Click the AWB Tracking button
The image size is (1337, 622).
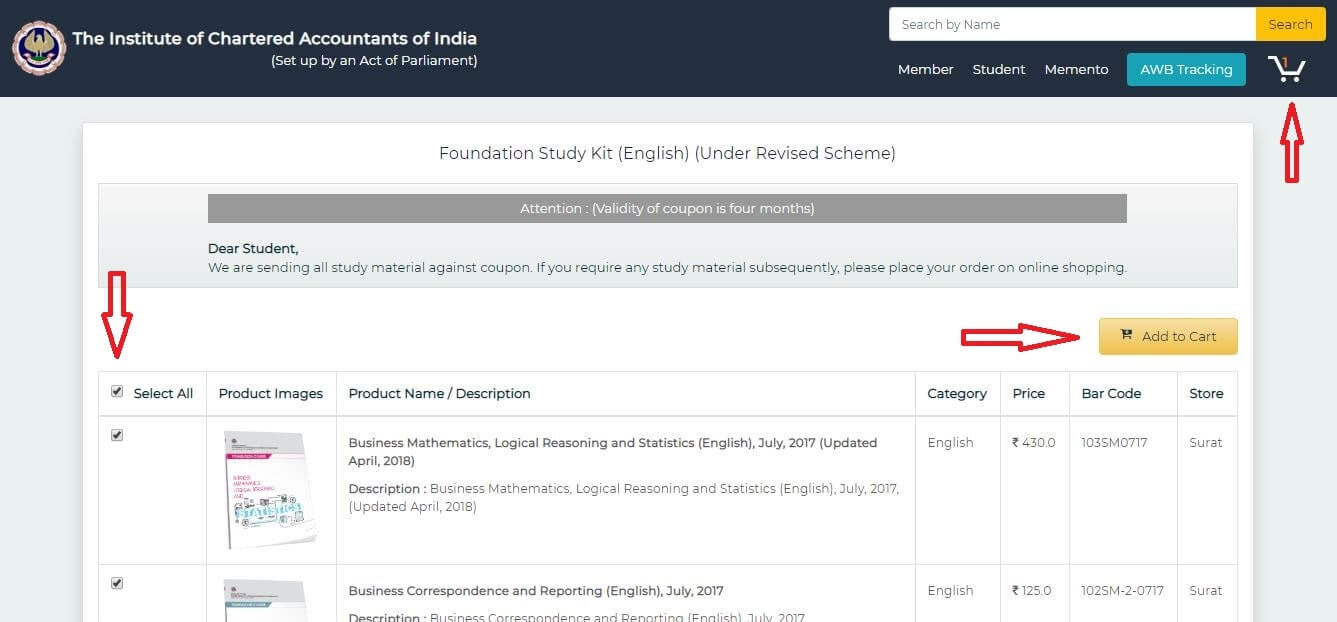coord(1186,69)
